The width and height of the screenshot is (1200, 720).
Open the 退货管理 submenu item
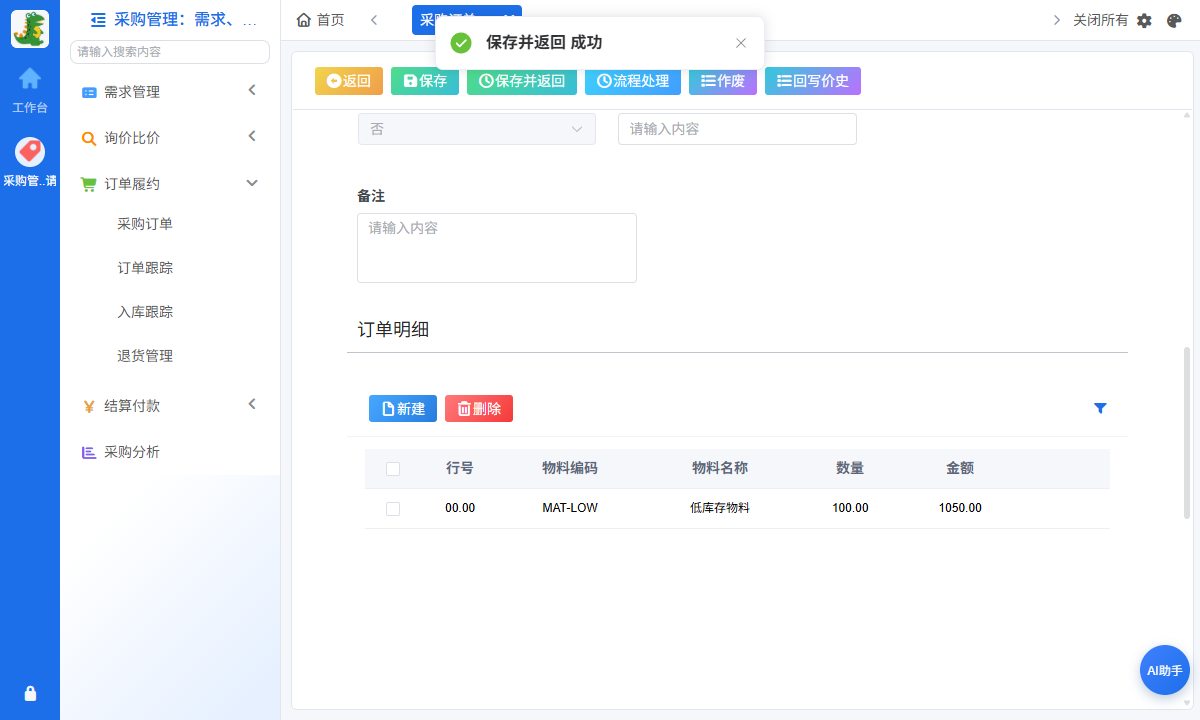click(145, 356)
